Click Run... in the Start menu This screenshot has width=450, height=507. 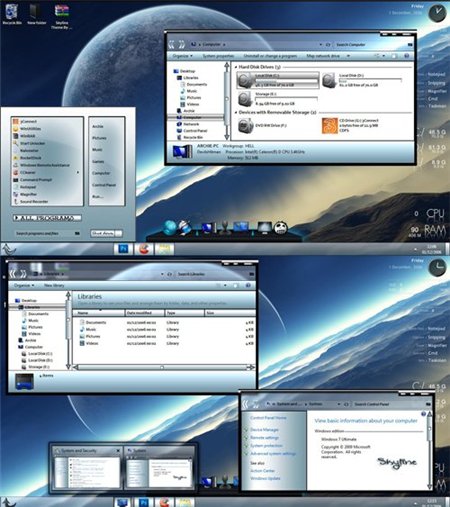(x=97, y=196)
